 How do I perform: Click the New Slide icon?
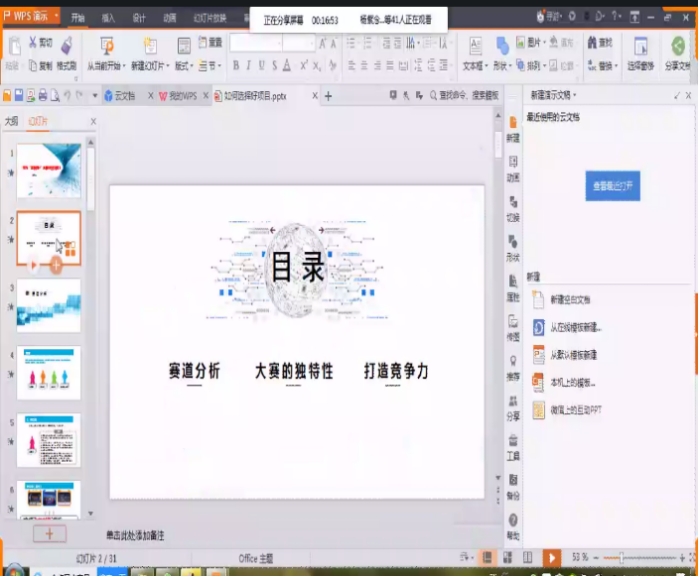pyautogui.click(x=150, y=45)
